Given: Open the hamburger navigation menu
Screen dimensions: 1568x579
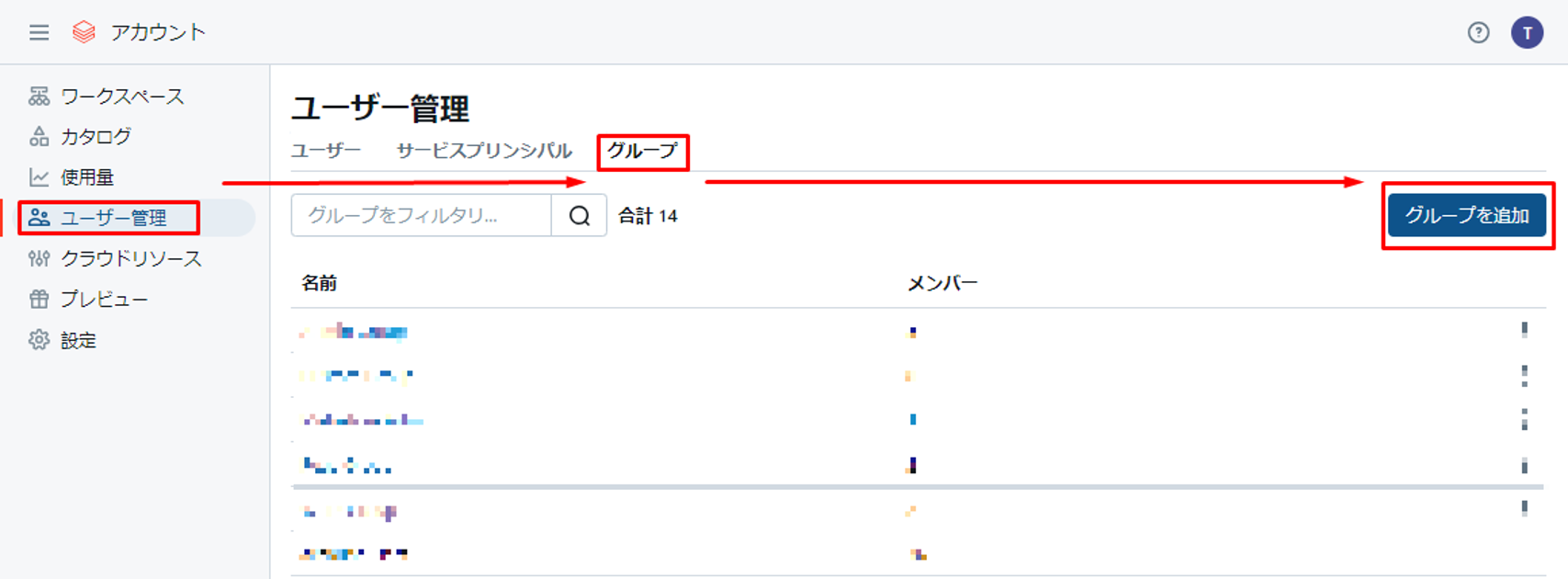Looking at the screenshot, I should coord(39,33).
